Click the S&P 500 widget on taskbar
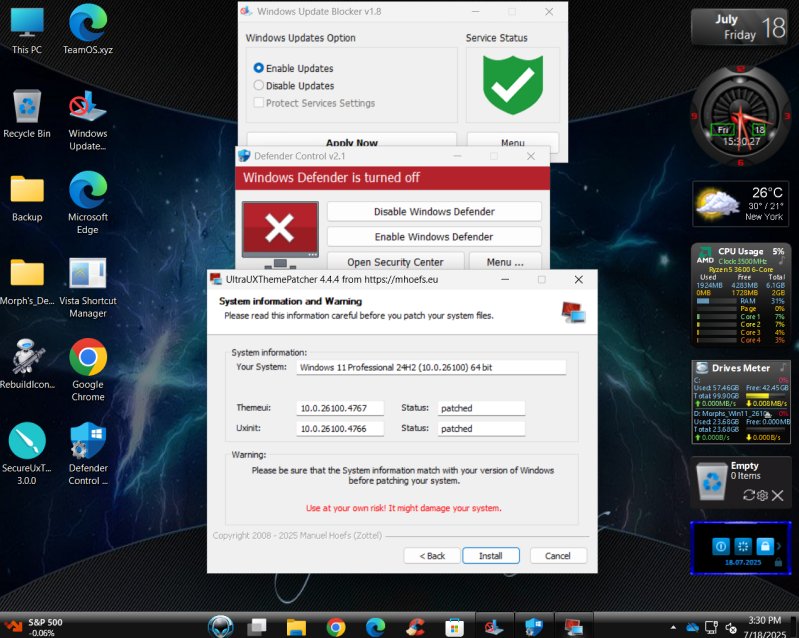The height and width of the screenshot is (638, 799). click(33, 627)
